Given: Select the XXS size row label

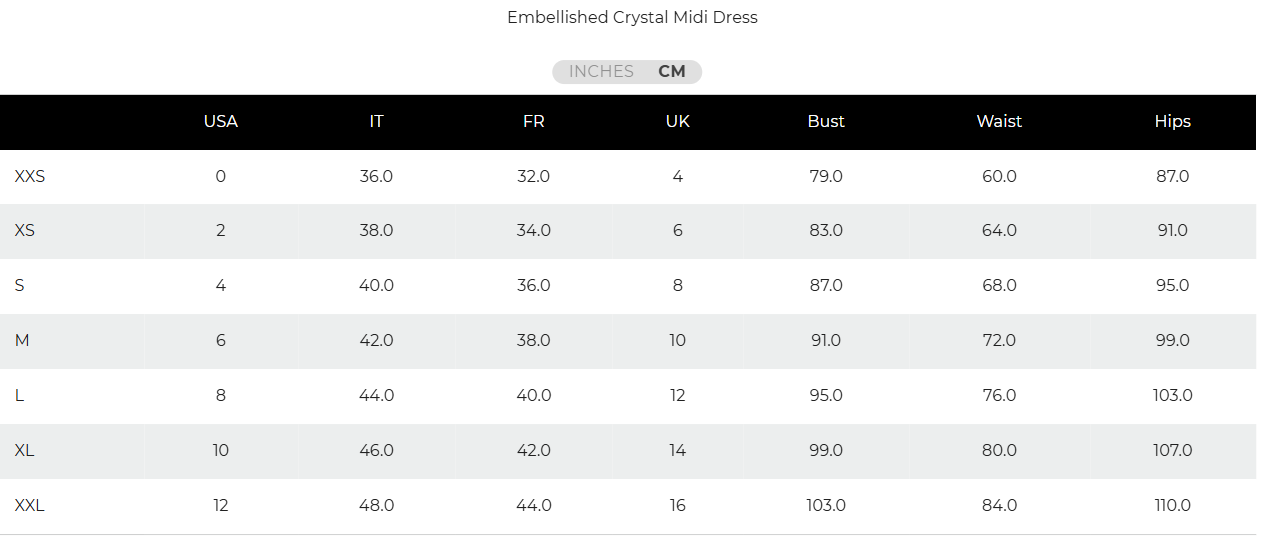Looking at the screenshot, I should (x=30, y=176).
